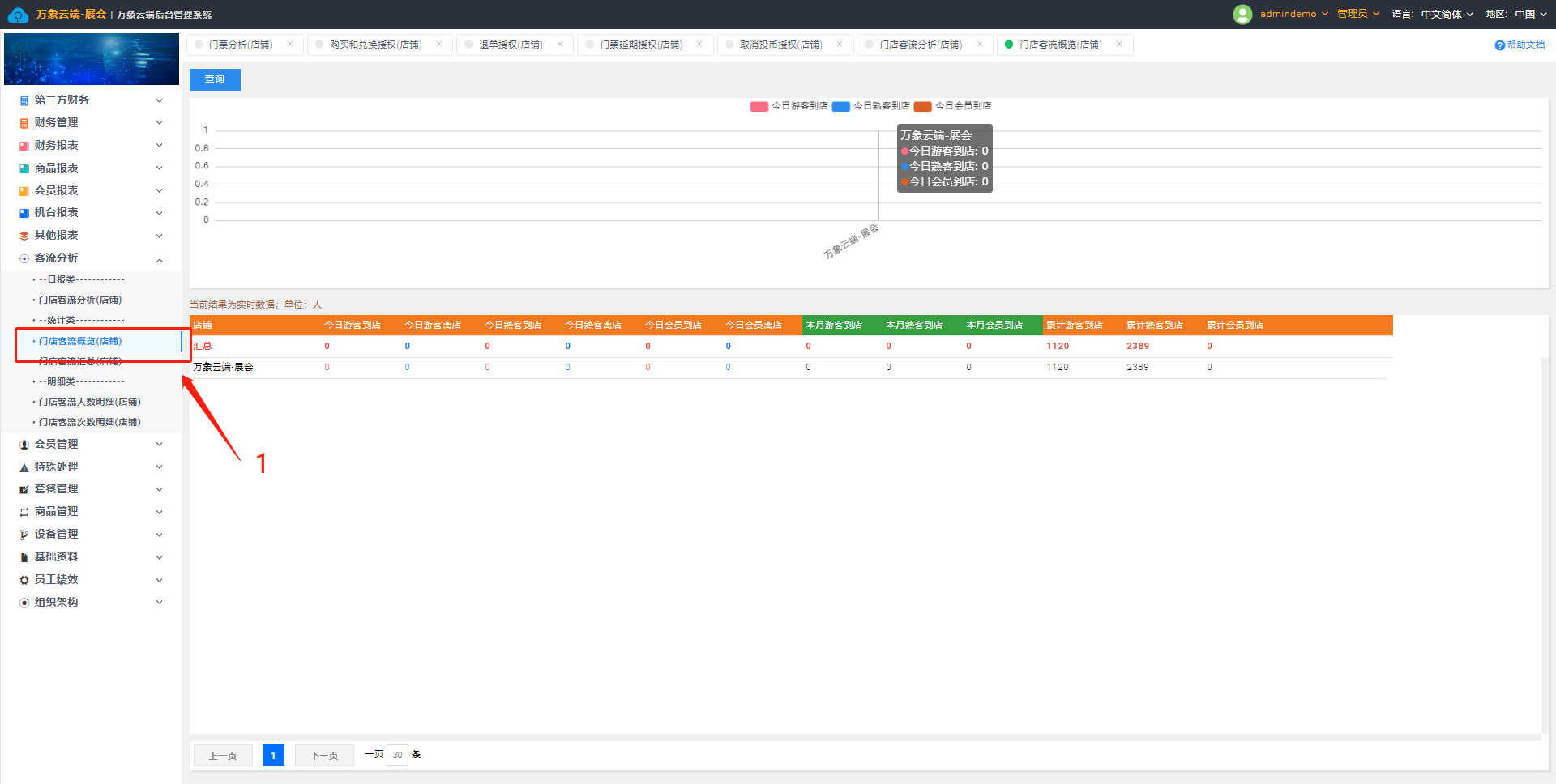Toggle 今日会员到店 legend series
The height and width of the screenshot is (784, 1556).
point(952,106)
